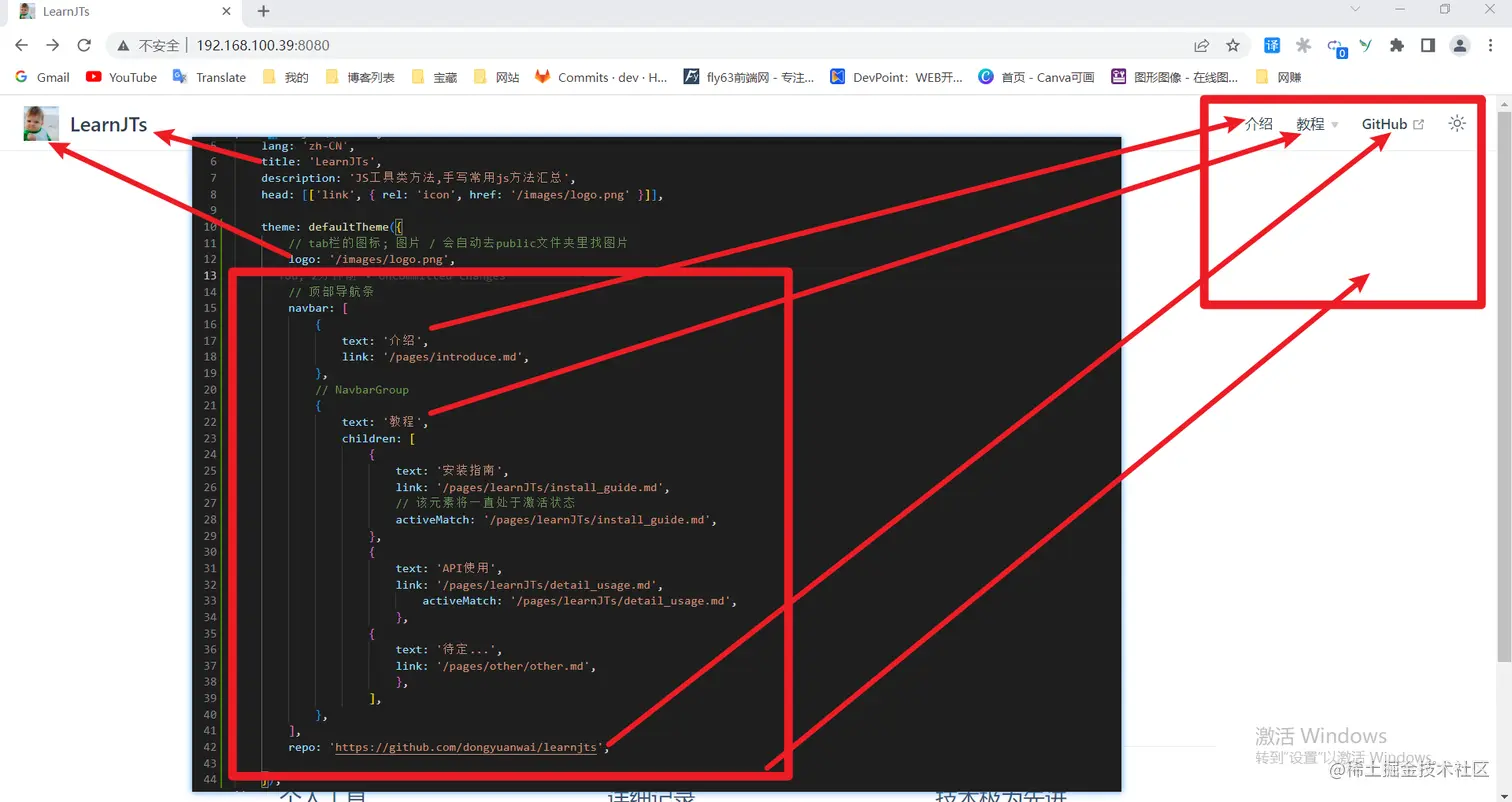This screenshot has height=802, width=1512.
Task: Go forward to the next page
Action: point(53,45)
